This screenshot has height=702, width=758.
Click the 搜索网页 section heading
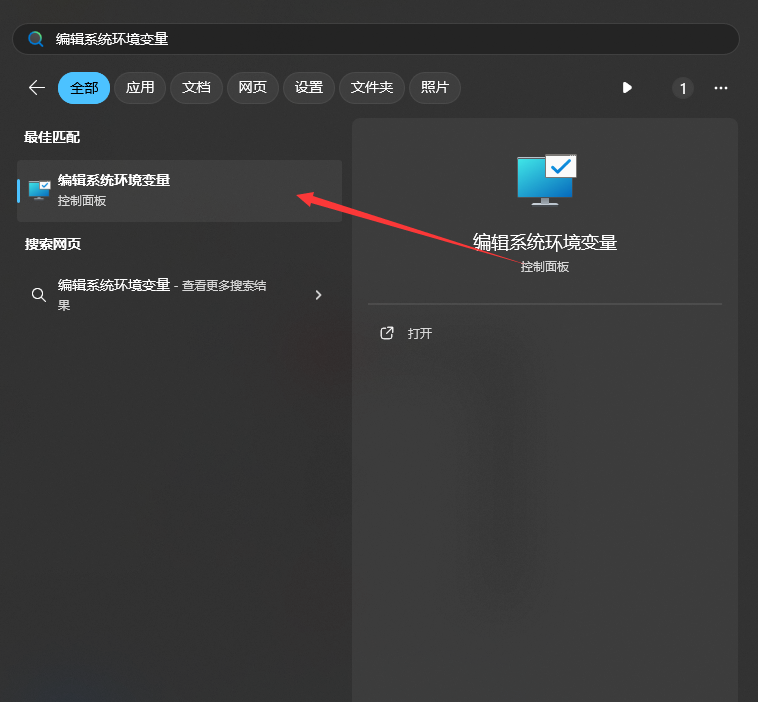point(53,244)
